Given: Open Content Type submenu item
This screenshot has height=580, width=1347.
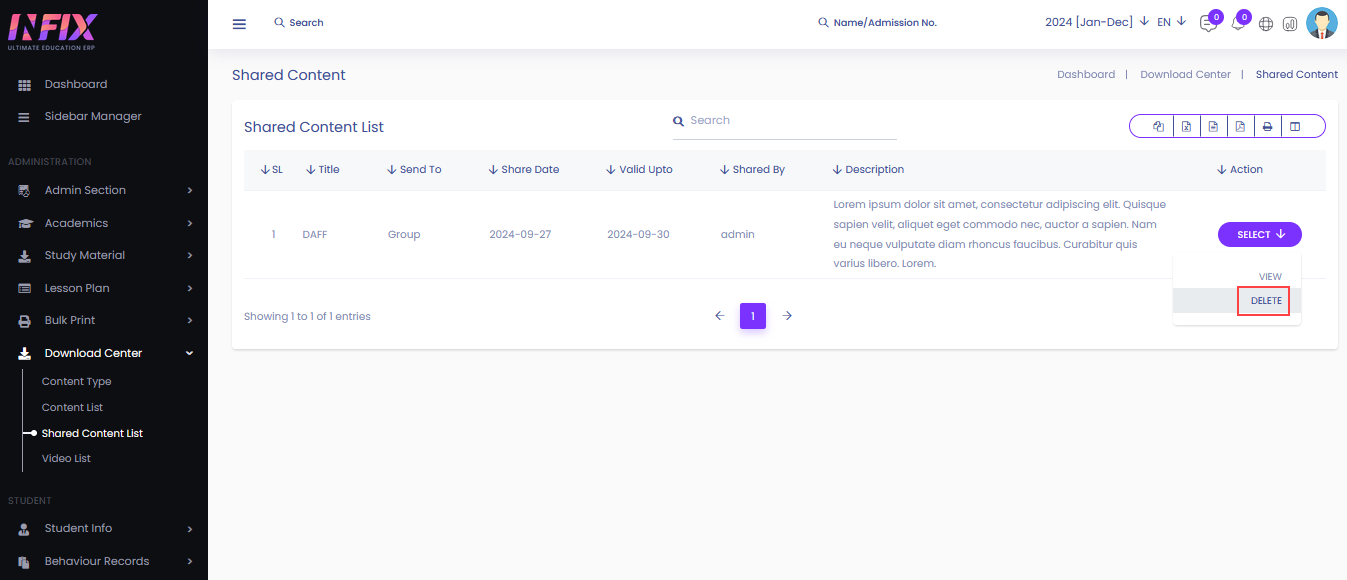Looking at the screenshot, I should pyautogui.click(x=77, y=382).
